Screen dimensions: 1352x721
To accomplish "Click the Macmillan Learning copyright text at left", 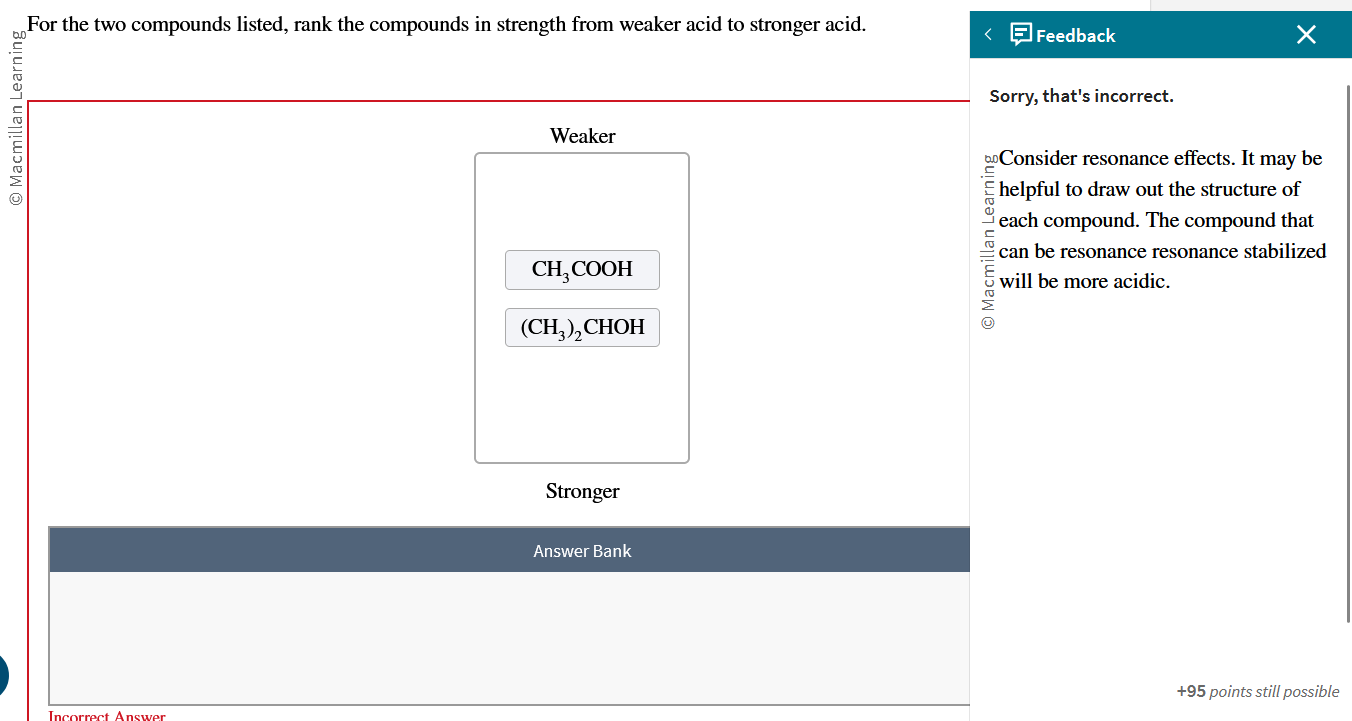I will coord(15,118).
